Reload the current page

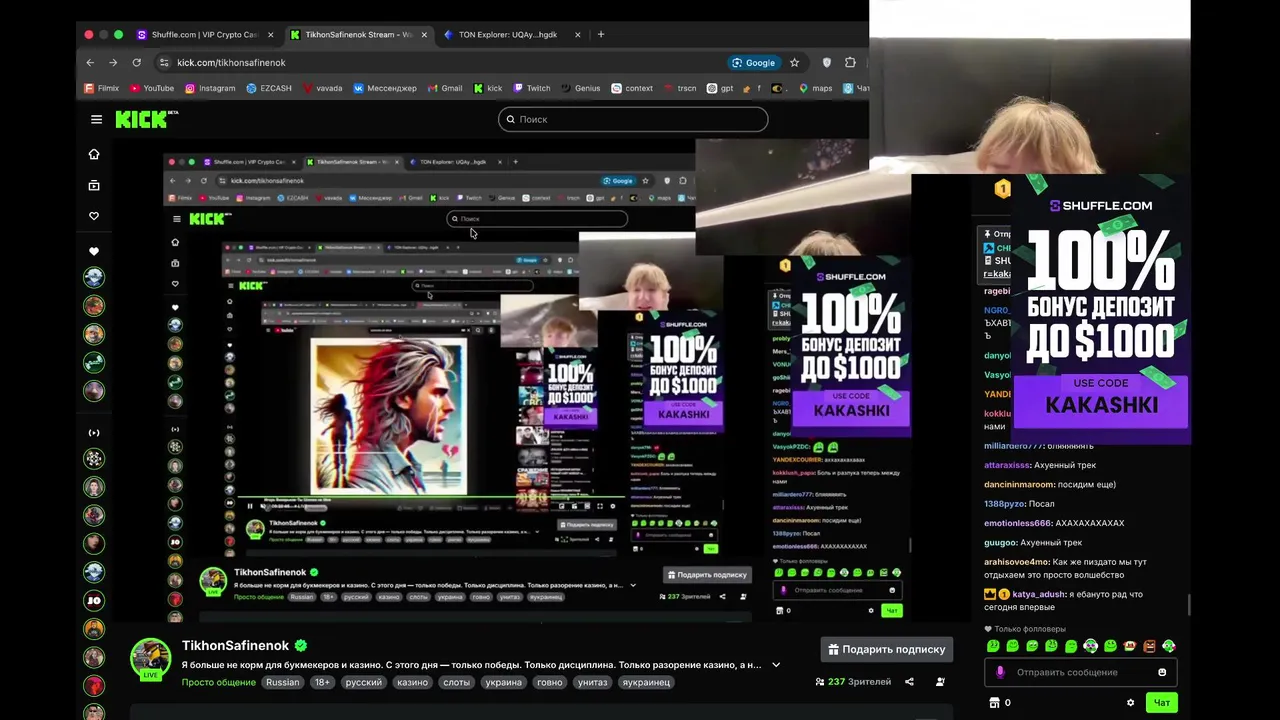click(x=136, y=62)
